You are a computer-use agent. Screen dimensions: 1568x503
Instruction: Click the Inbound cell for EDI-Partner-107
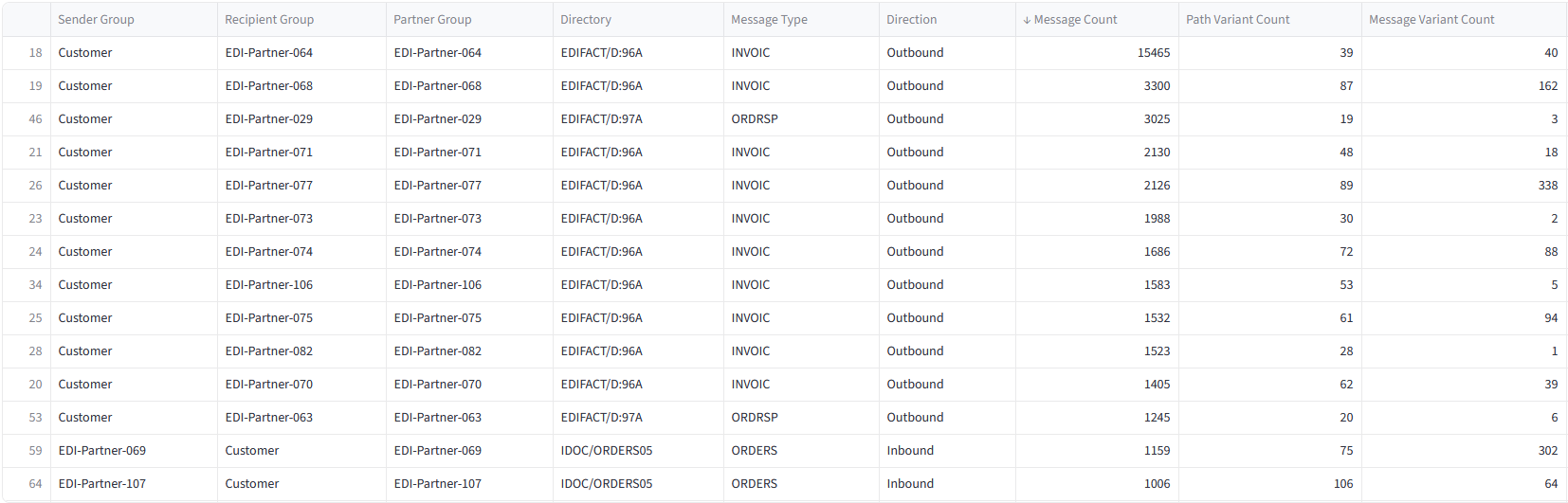coord(910,484)
